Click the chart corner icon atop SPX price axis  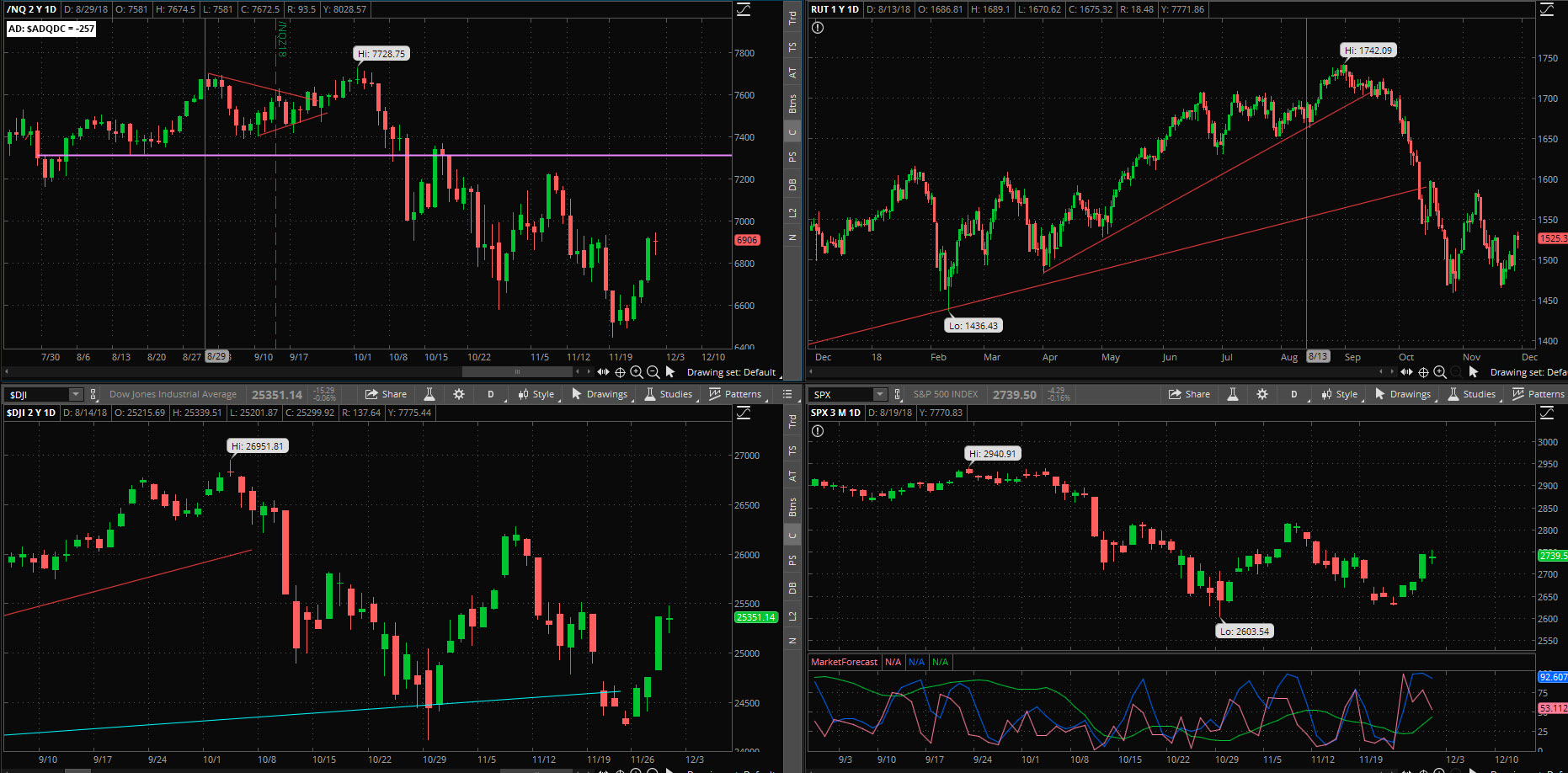pos(1547,413)
